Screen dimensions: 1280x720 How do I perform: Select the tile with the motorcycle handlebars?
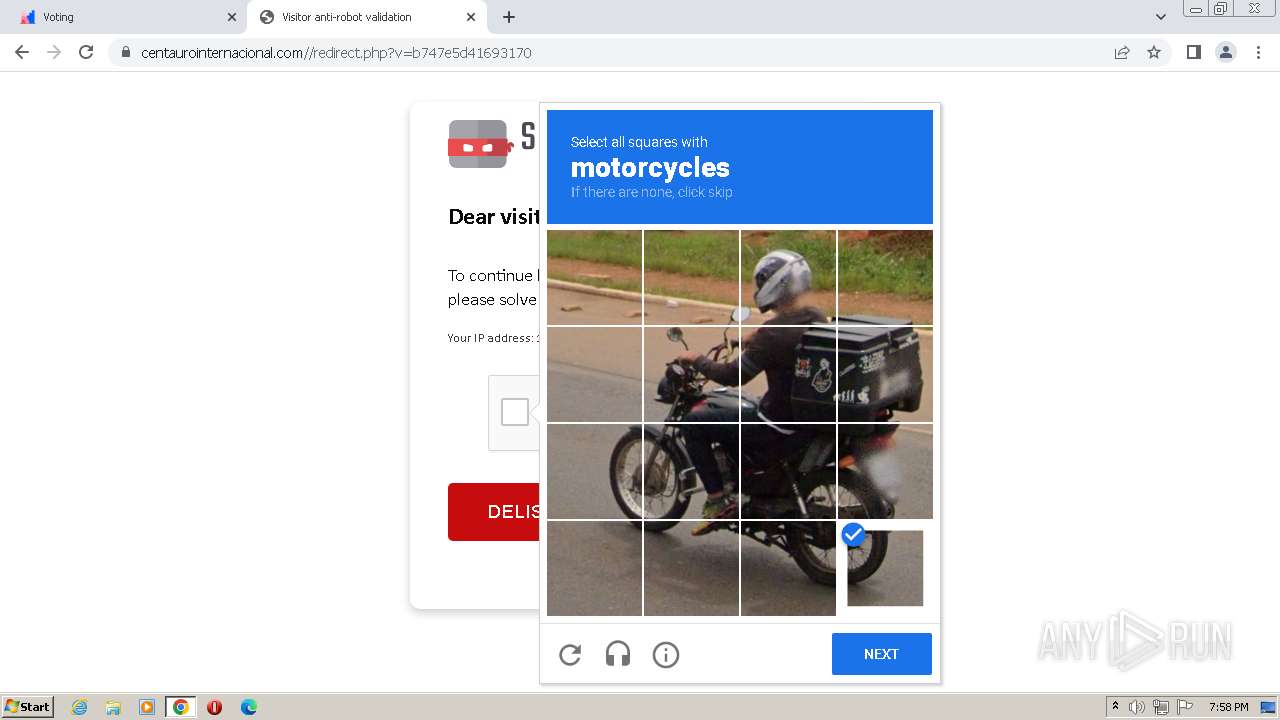click(x=691, y=374)
